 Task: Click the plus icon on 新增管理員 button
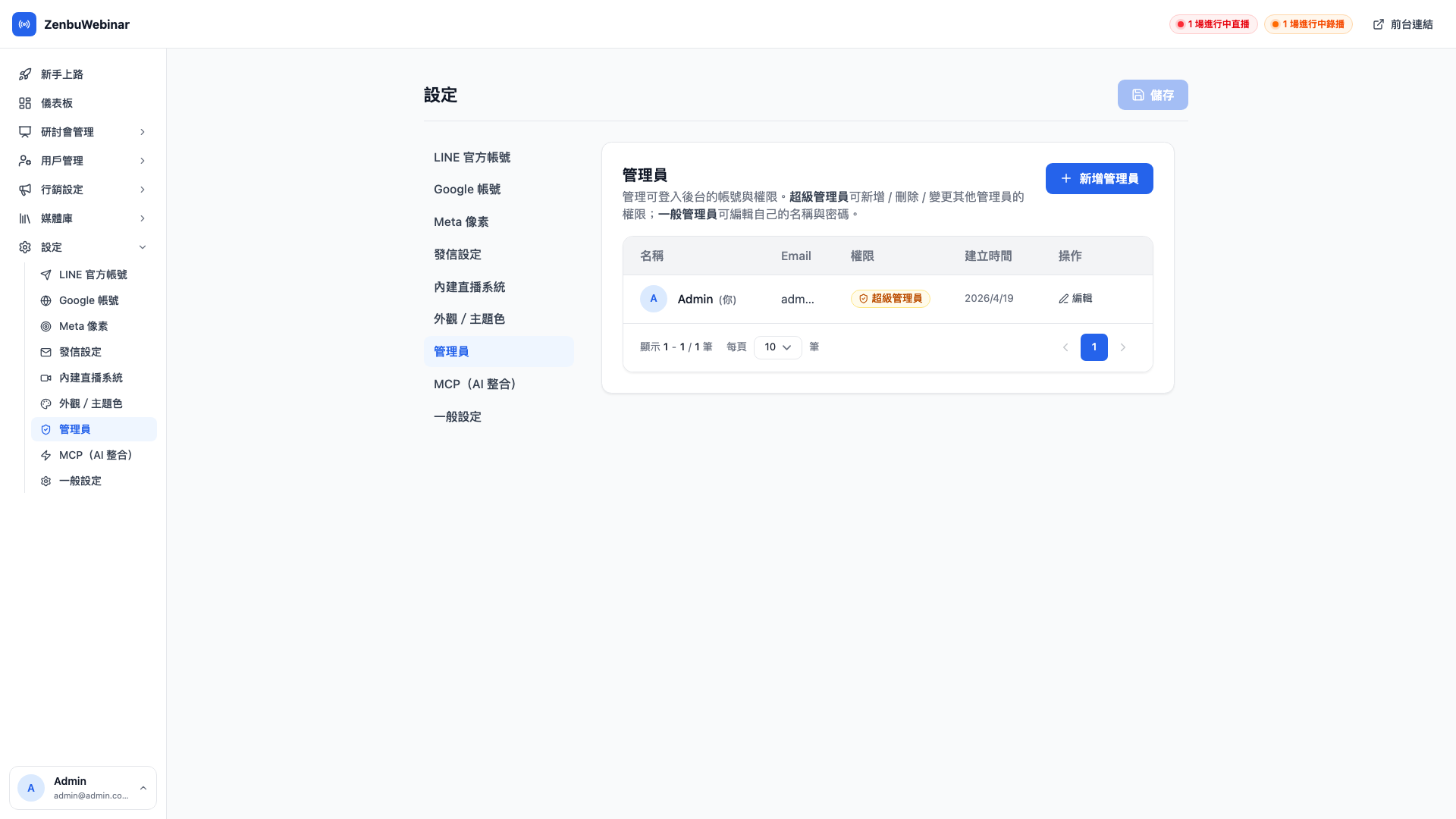click(x=1066, y=178)
